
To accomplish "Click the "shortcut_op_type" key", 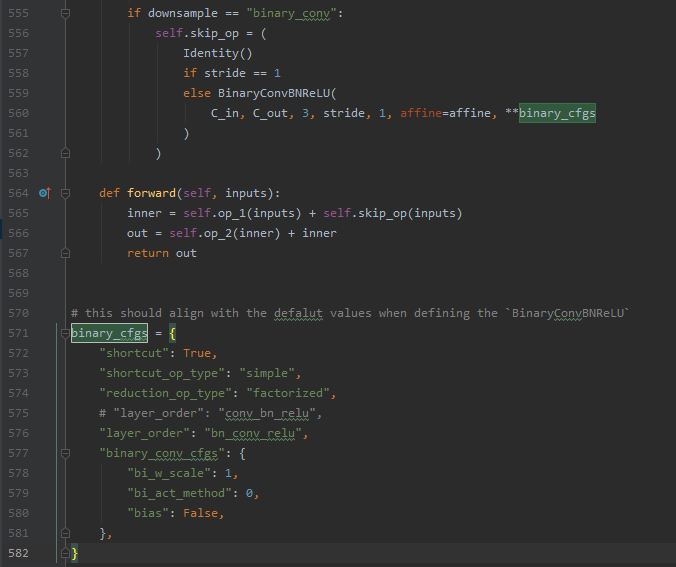I will pos(162,373).
